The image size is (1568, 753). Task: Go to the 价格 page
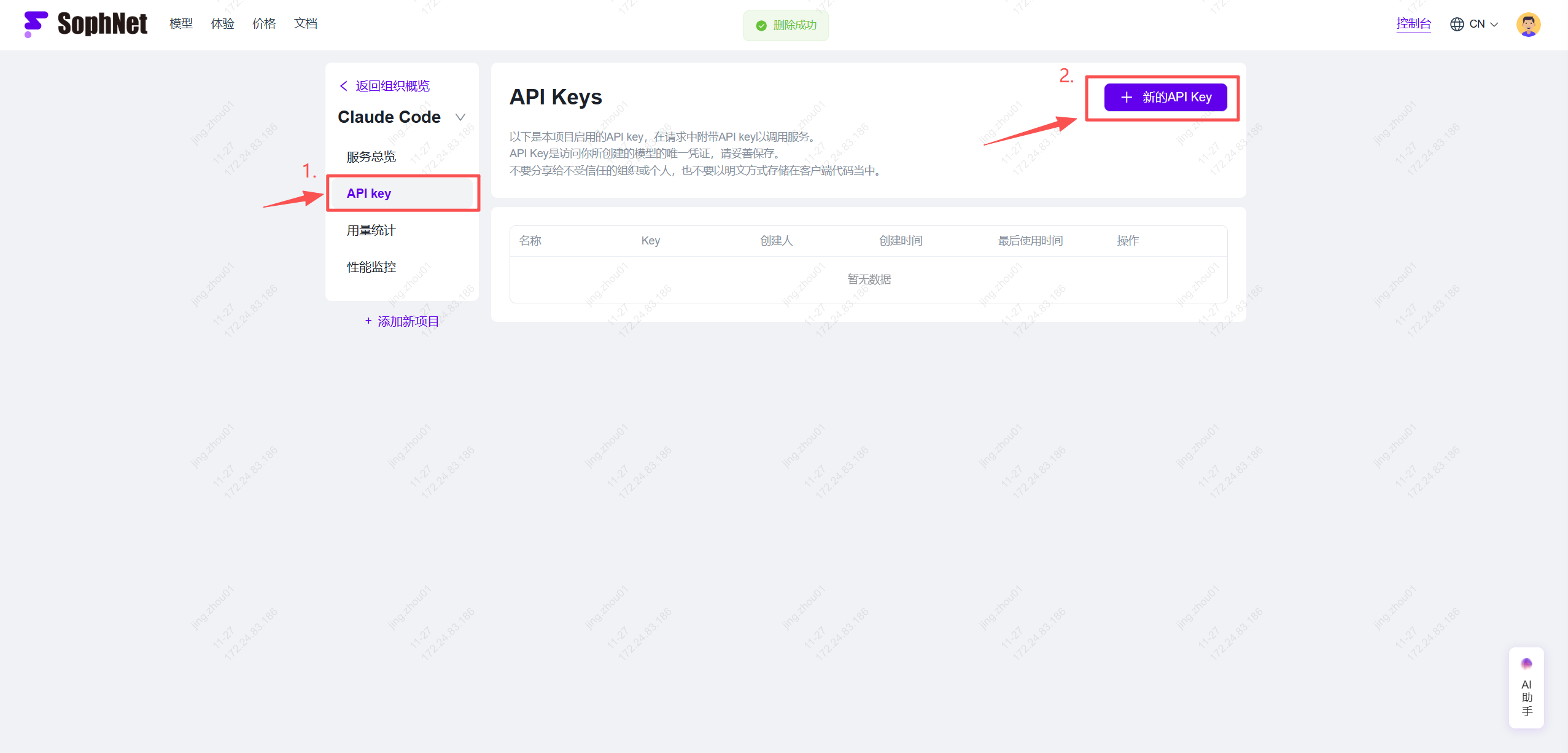(x=264, y=23)
